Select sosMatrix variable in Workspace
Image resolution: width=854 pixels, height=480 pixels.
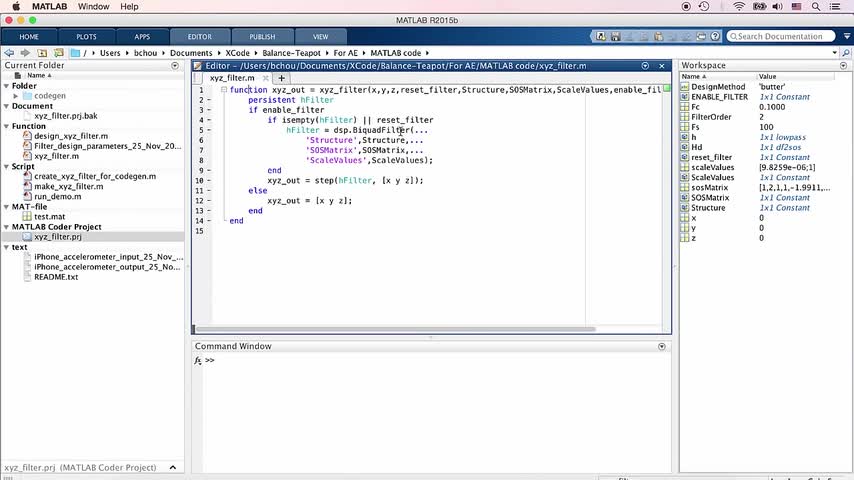(709, 187)
